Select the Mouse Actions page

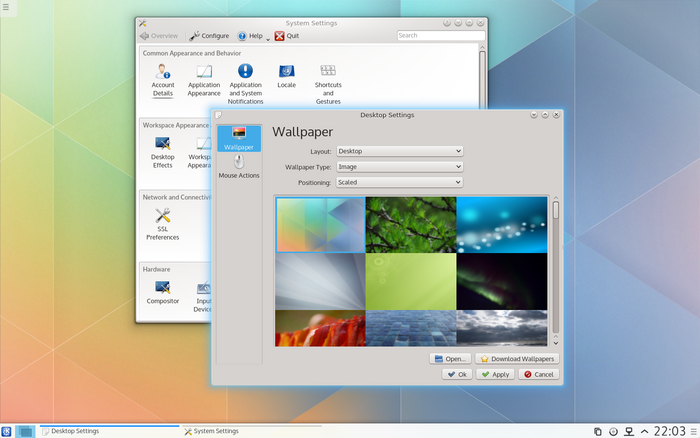click(239, 166)
